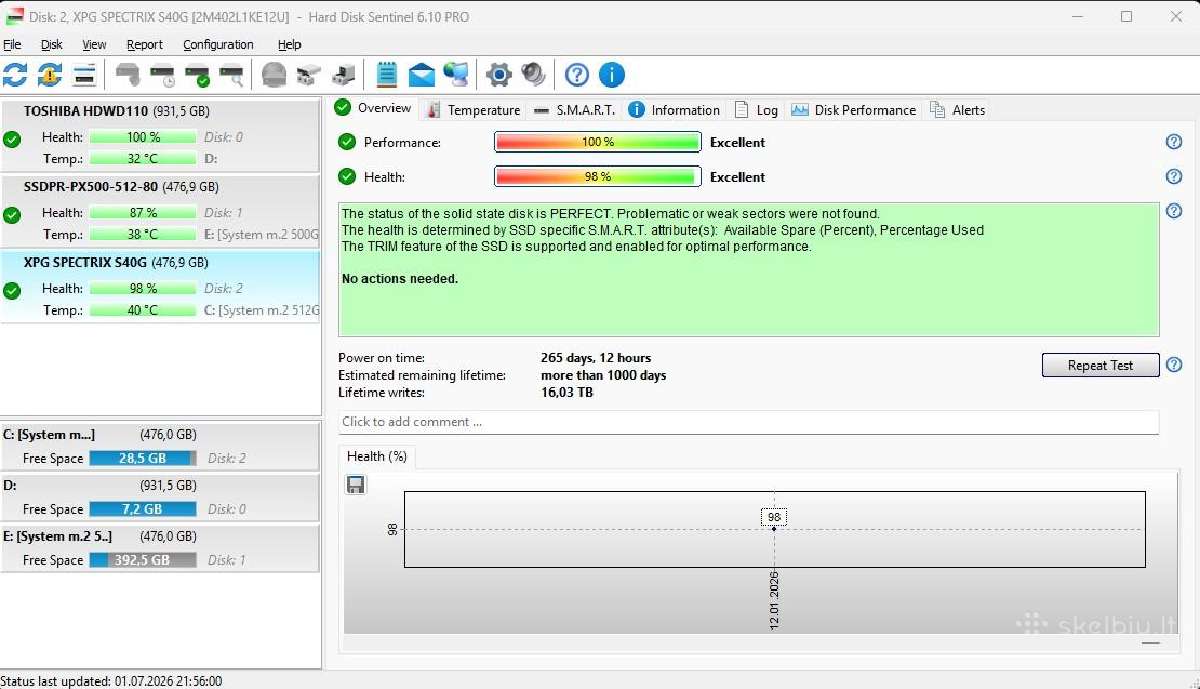
Task: Click the 7,2 GB free space bar
Action: point(143,509)
